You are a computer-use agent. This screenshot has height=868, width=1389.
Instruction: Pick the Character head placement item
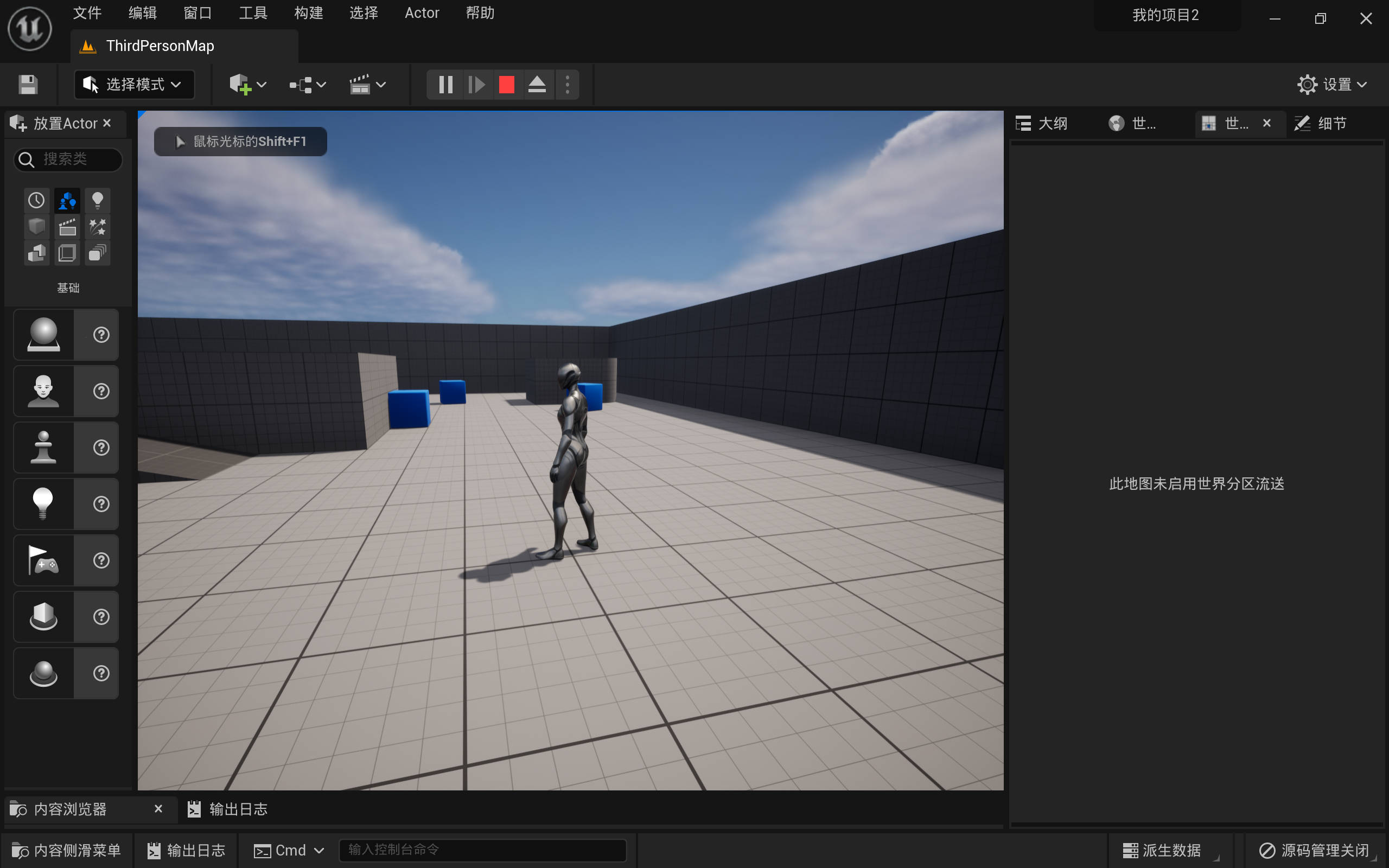[43, 391]
